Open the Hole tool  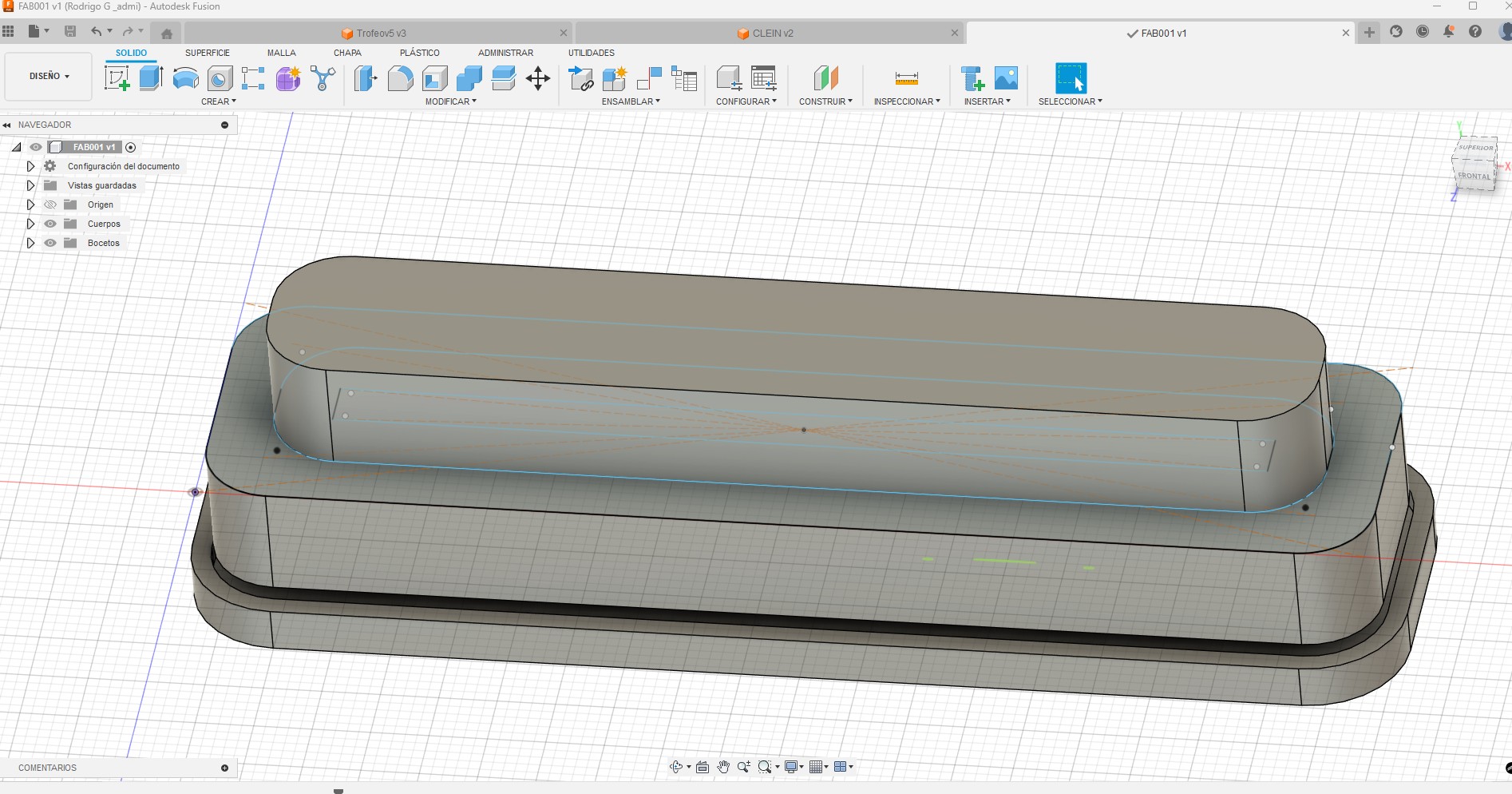pos(218,78)
